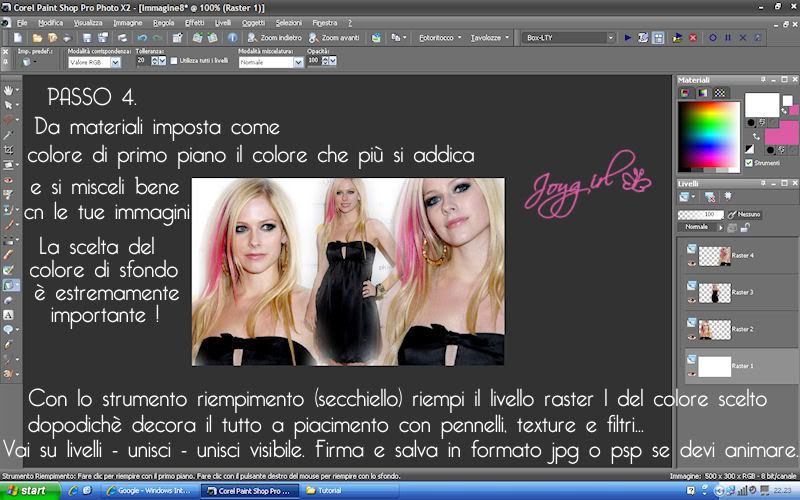
Task: Create a new image with the New icon
Action: pyautogui.click(x=18, y=38)
